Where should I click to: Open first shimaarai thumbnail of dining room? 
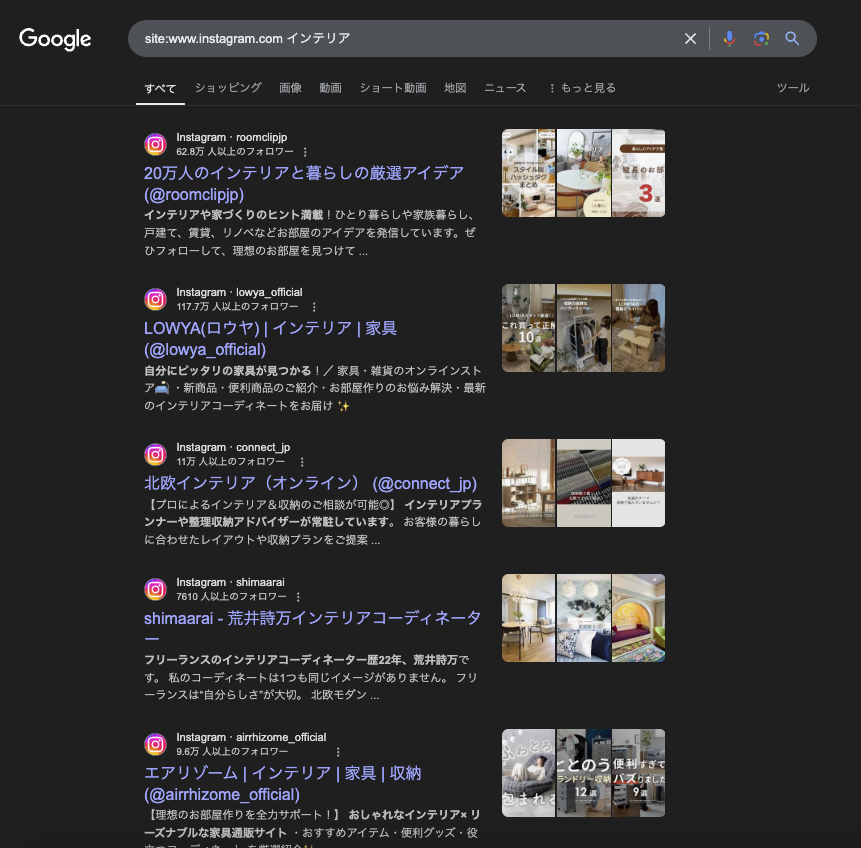click(x=528, y=618)
